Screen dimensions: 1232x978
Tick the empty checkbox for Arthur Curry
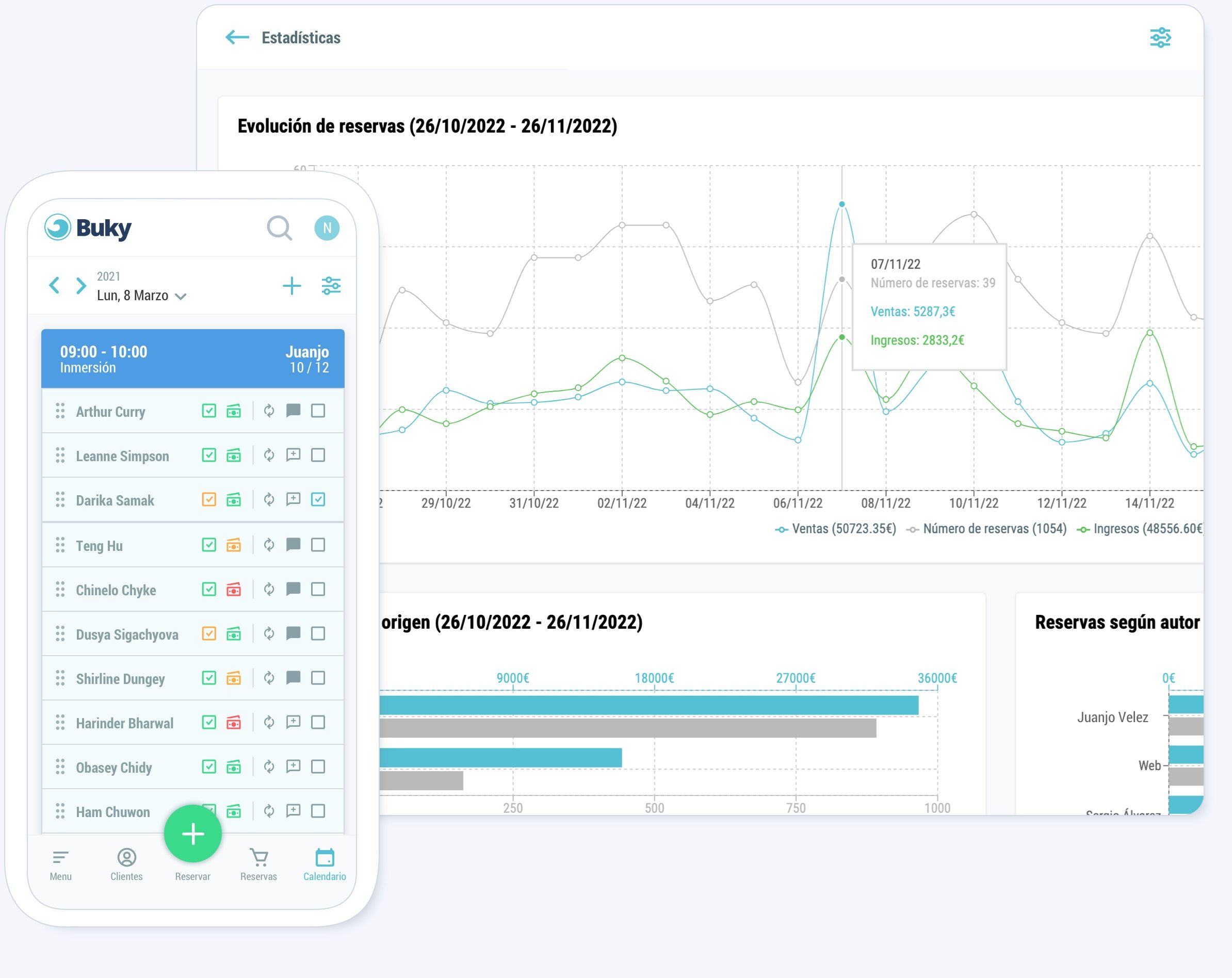coord(318,411)
